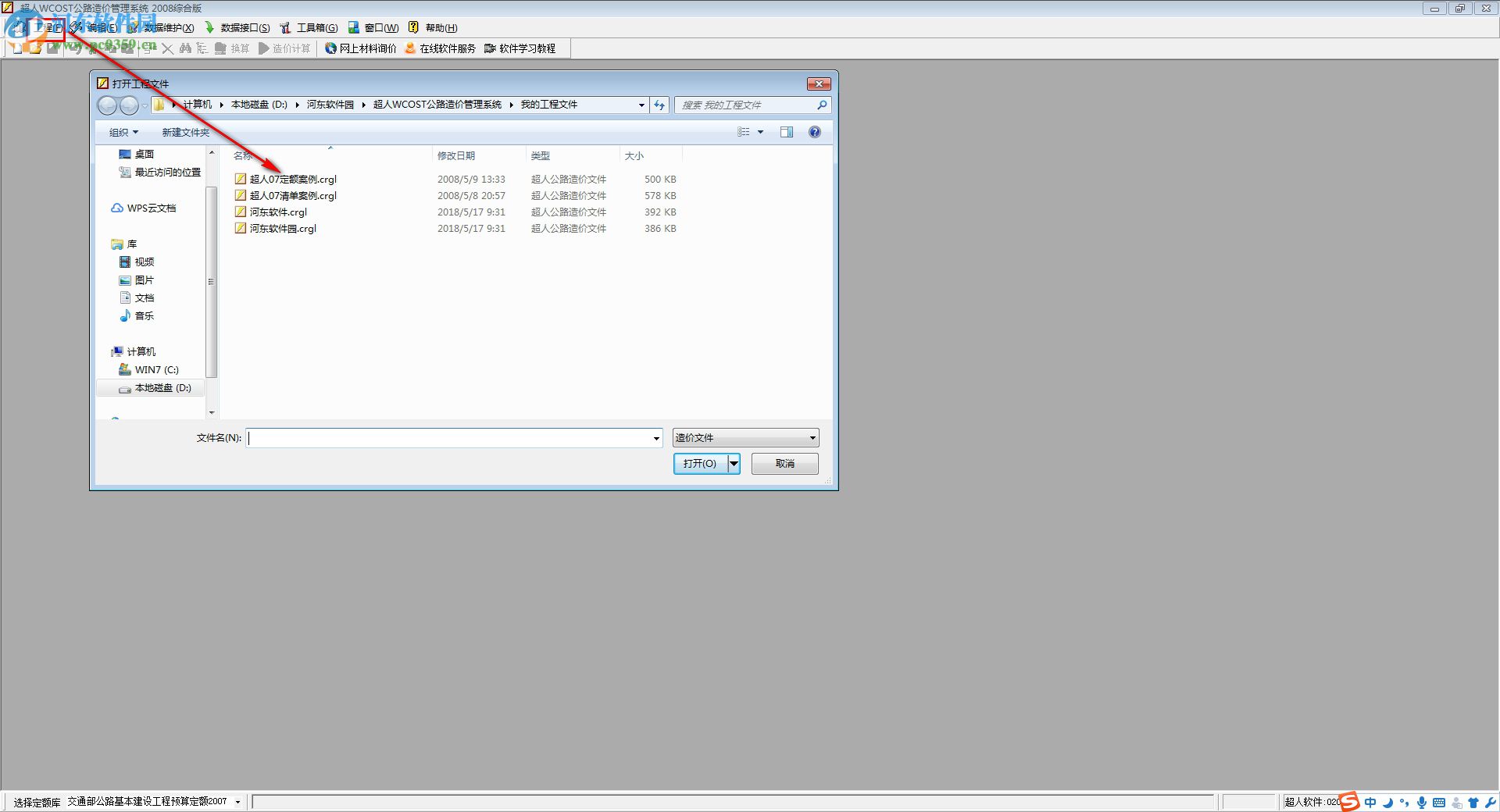Select file 河东软件.crgl
The width and height of the screenshot is (1500, 812).
[271, 212]
